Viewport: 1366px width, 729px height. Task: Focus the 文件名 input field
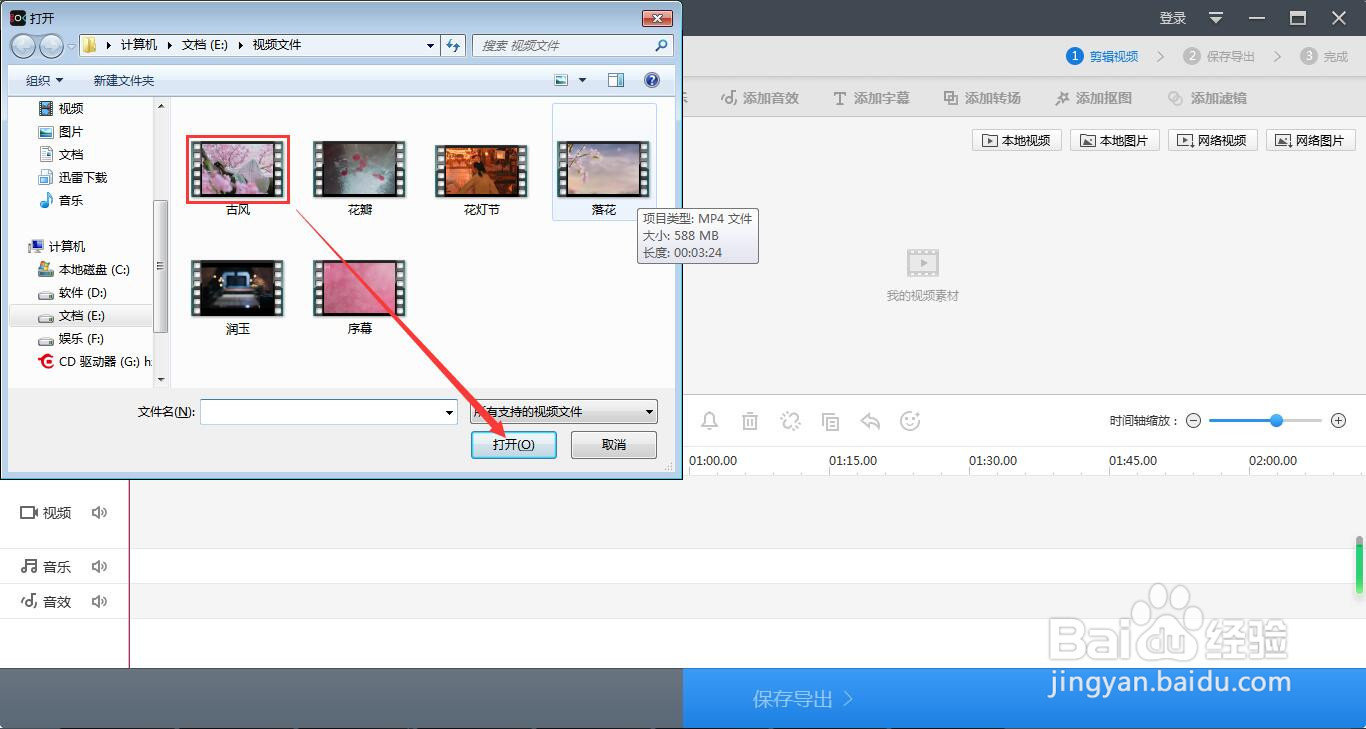pyautogui.click(x=321, y=412)
